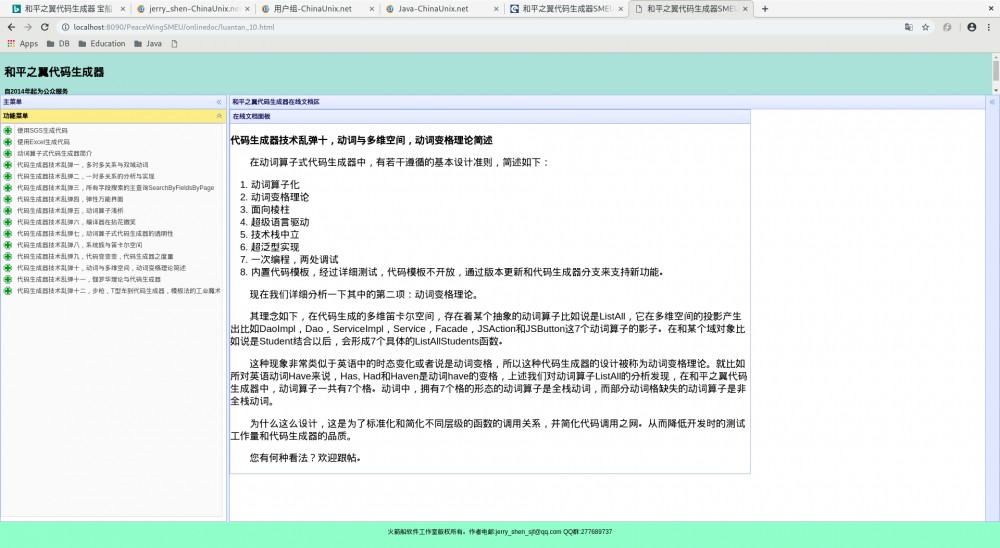Screen dimensions: 1000x548
Task: Click green icon for 乱弹十二 item
Action: click(8, 291)
